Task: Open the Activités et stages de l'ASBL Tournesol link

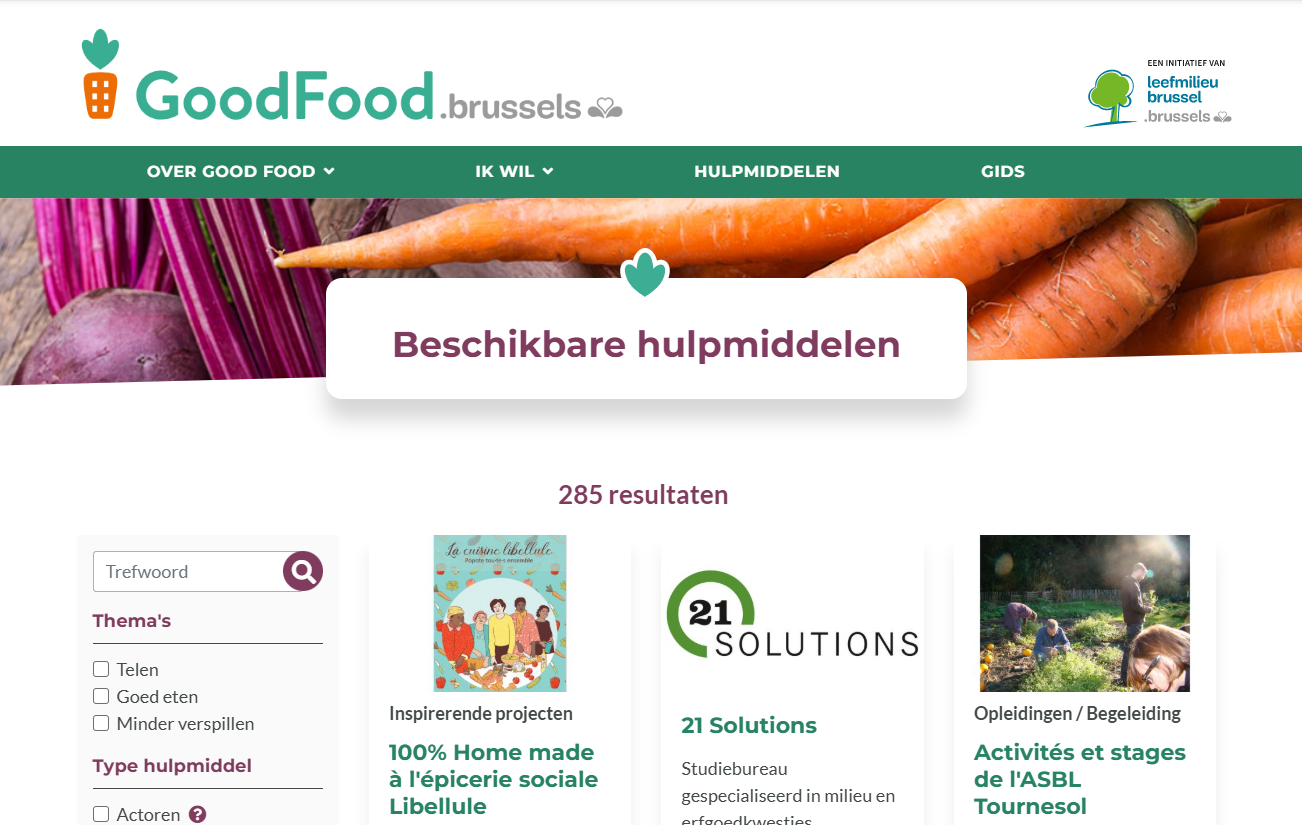Action: 1080,779
